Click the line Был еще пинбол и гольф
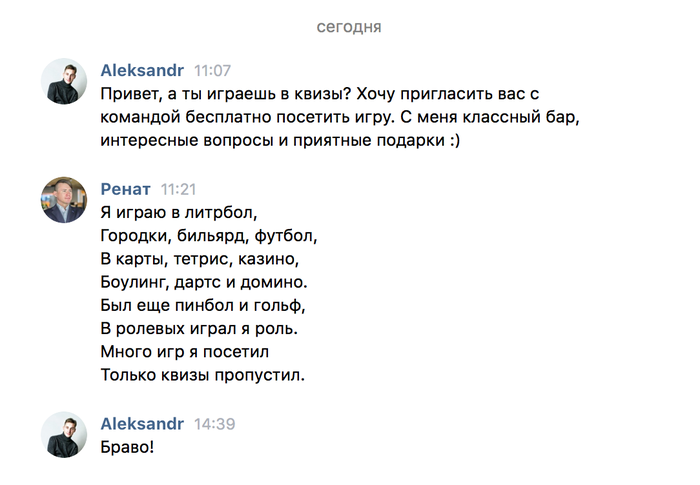Screen dimensions: 700x485 (202, 305)
